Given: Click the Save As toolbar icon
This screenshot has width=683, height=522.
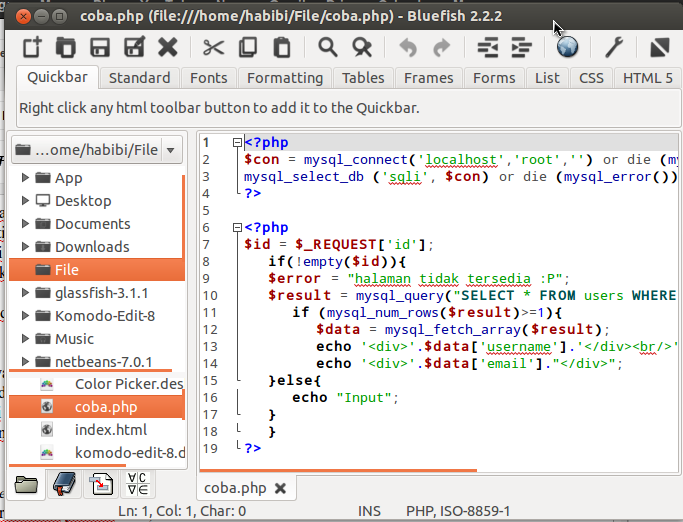Looking at the screenshot, I should (x=134, y=47).
